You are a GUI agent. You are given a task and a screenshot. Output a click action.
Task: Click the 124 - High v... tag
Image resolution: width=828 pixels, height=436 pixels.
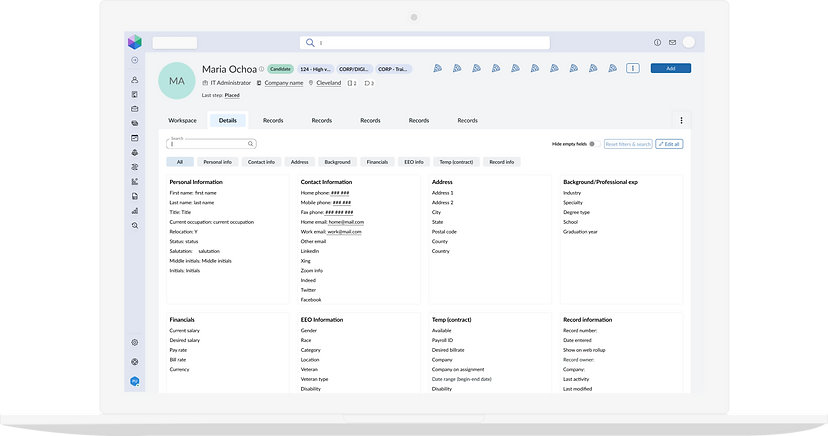point(315,69)
